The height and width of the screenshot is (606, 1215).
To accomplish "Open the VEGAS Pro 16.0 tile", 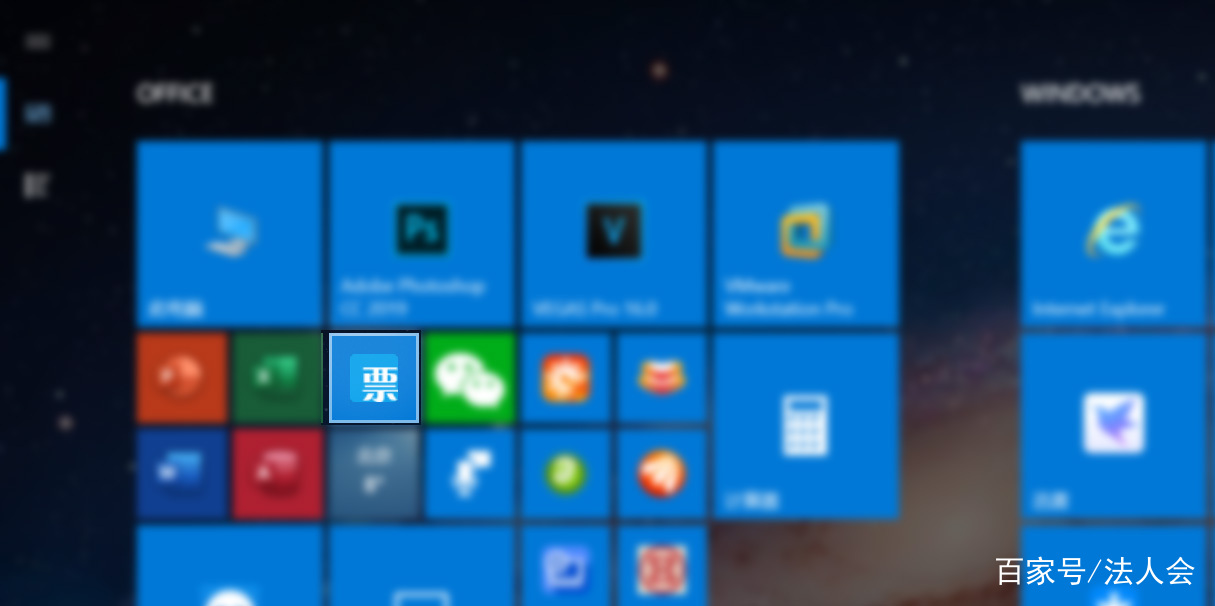I will 614,233.
